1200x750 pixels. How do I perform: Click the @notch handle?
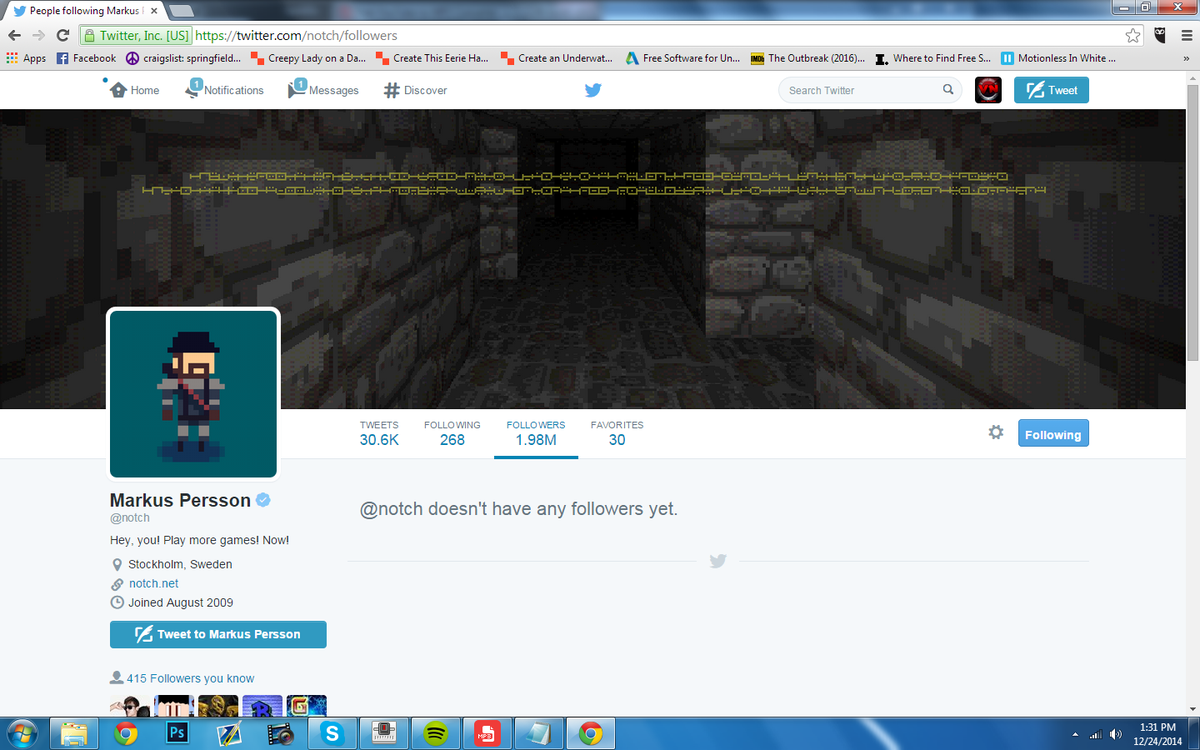[129, 518]
